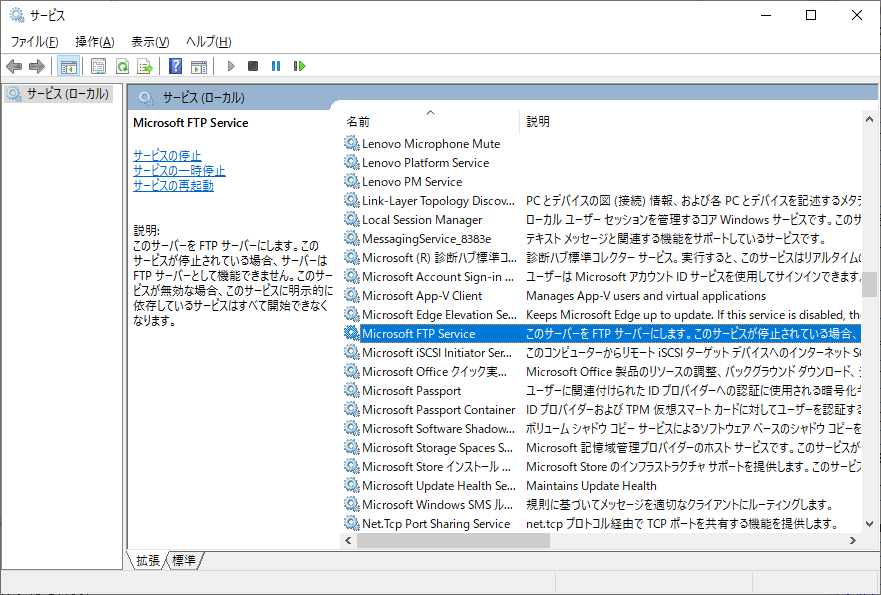Open the 表示 menu
The height and width of the screenshot is (595, 881).
click(x=148, y=41)
